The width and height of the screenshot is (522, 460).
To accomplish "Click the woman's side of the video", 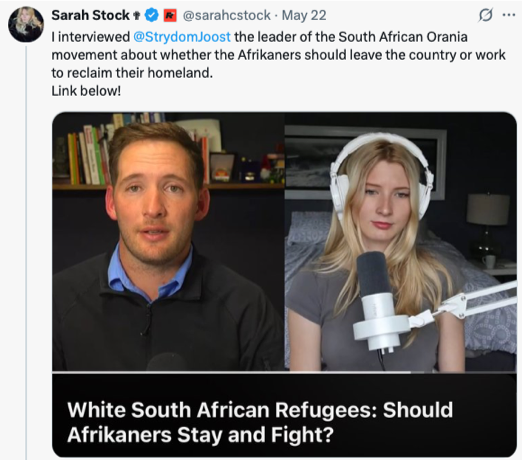I will pos(400,242).
